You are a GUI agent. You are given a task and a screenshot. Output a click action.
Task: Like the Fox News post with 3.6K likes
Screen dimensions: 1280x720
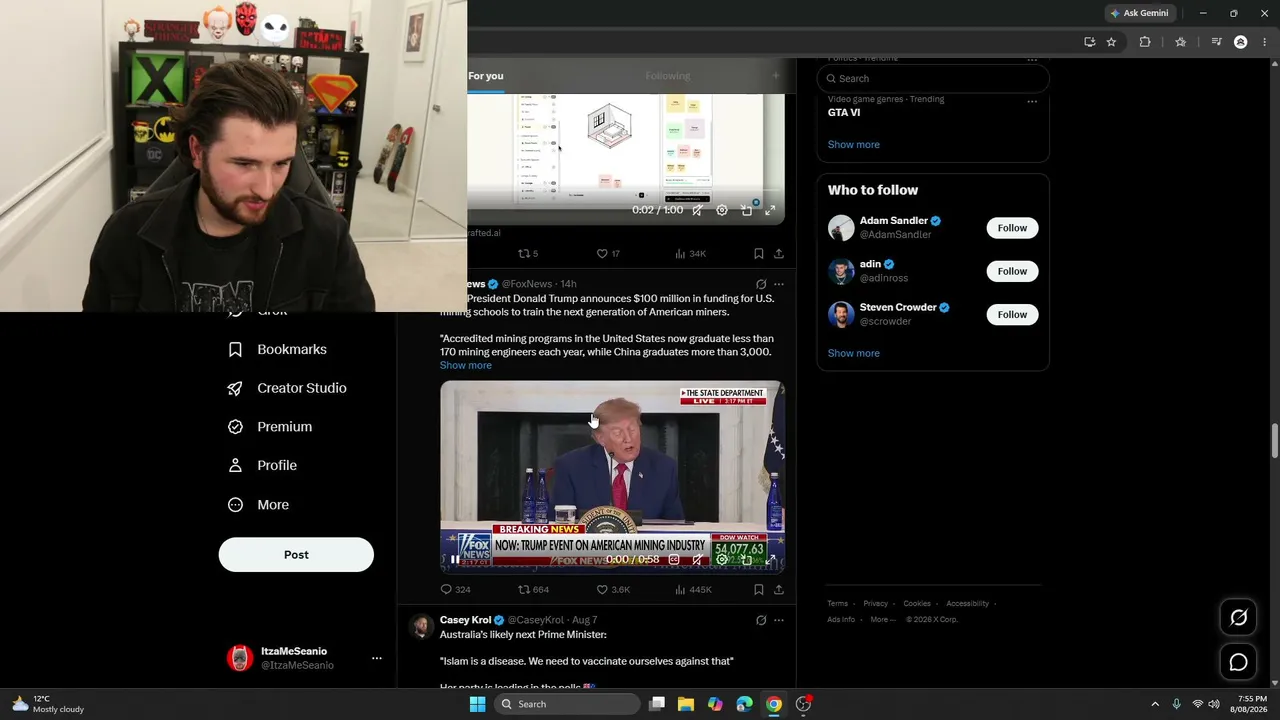[x=613, y=590]
